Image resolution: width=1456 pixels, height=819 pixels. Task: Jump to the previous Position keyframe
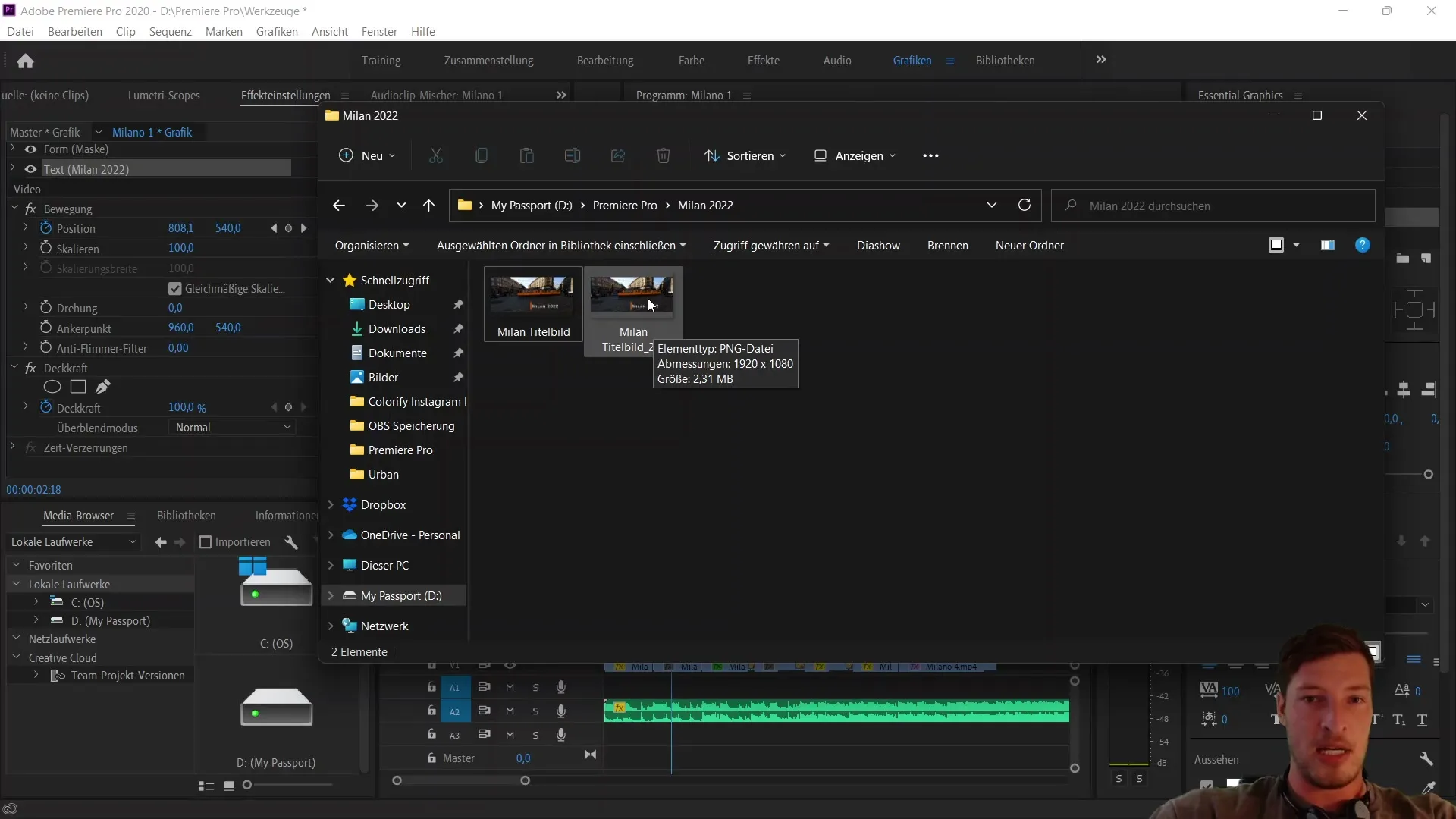point(274,228)
